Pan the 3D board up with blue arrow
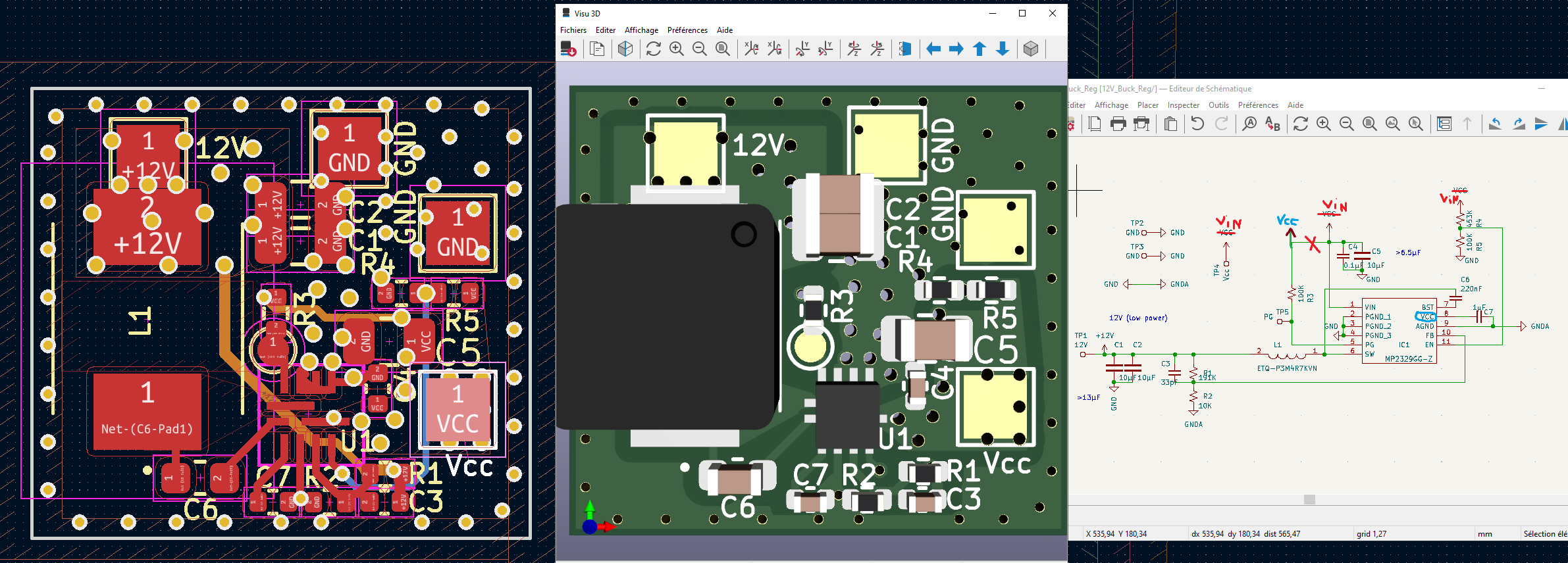 [x=980, y=49]
